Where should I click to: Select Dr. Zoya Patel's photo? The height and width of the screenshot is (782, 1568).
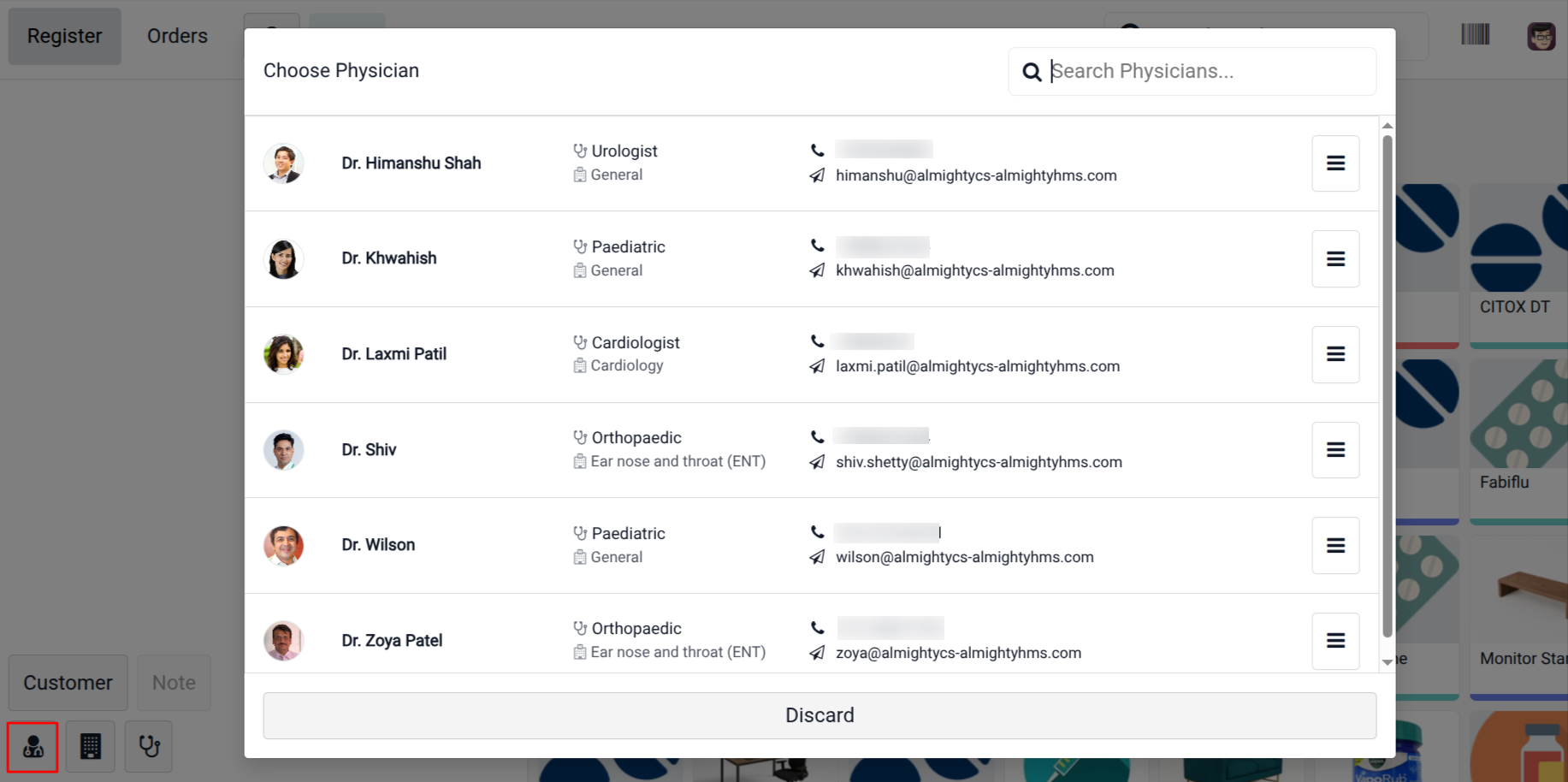pyautogui.click(x=284, y=641)
